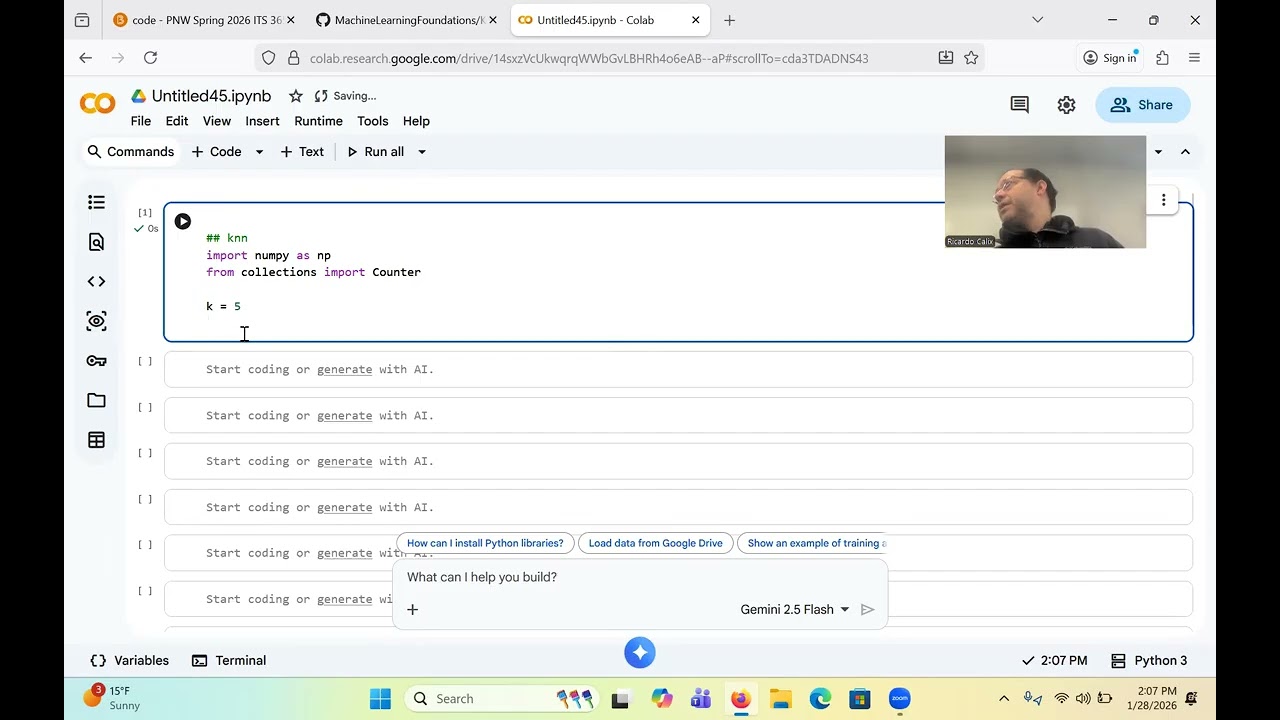Click into 'What can I help you build?' field
1280x720 pixels.
[640, 577]
